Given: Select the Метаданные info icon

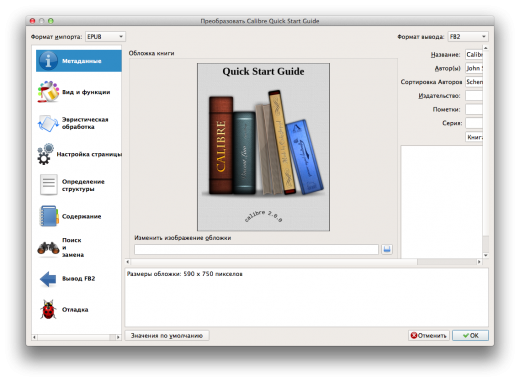Looking at the screenshot, I should click(48, 61).
